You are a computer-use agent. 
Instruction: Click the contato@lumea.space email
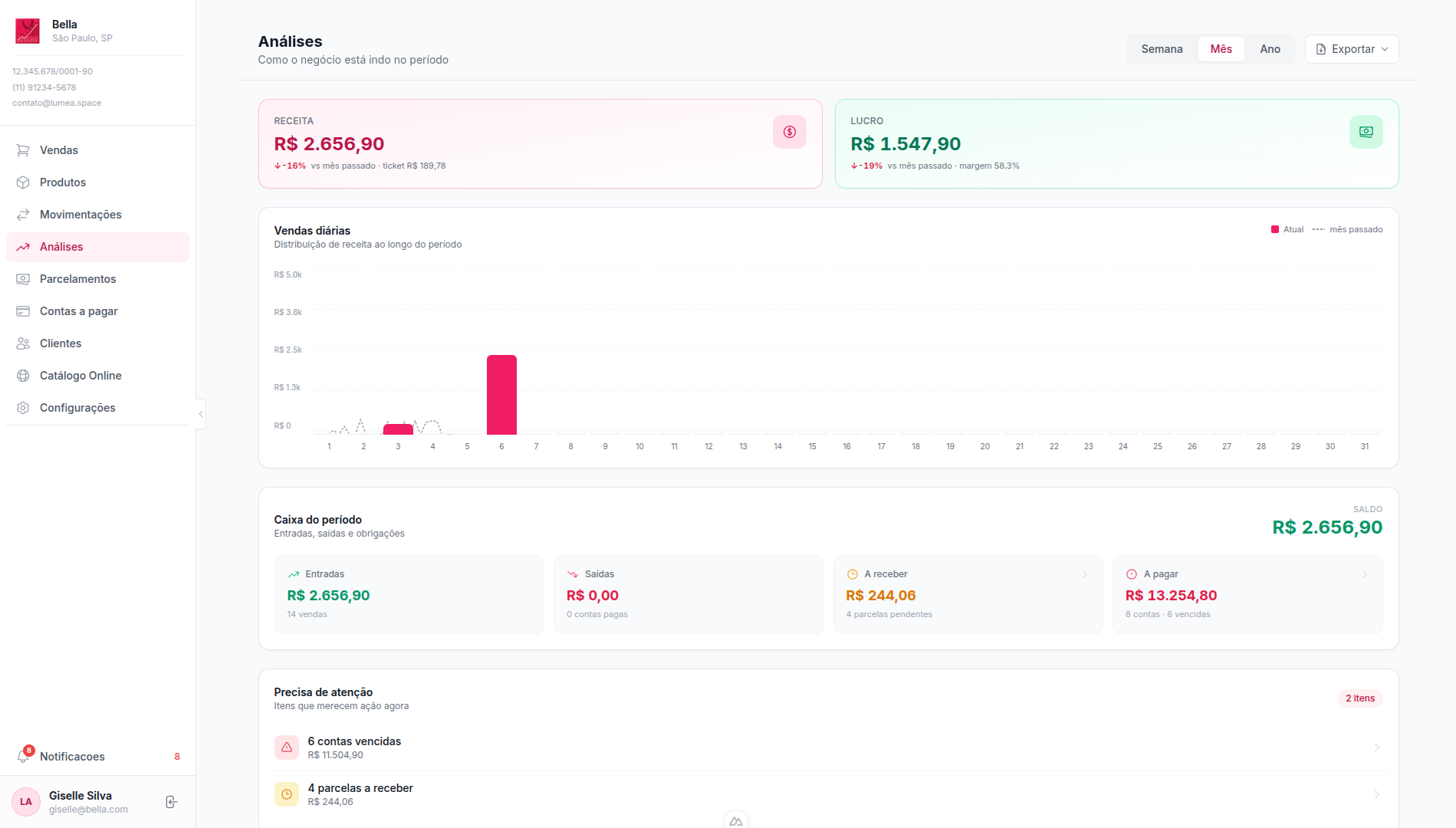[57, 103]
